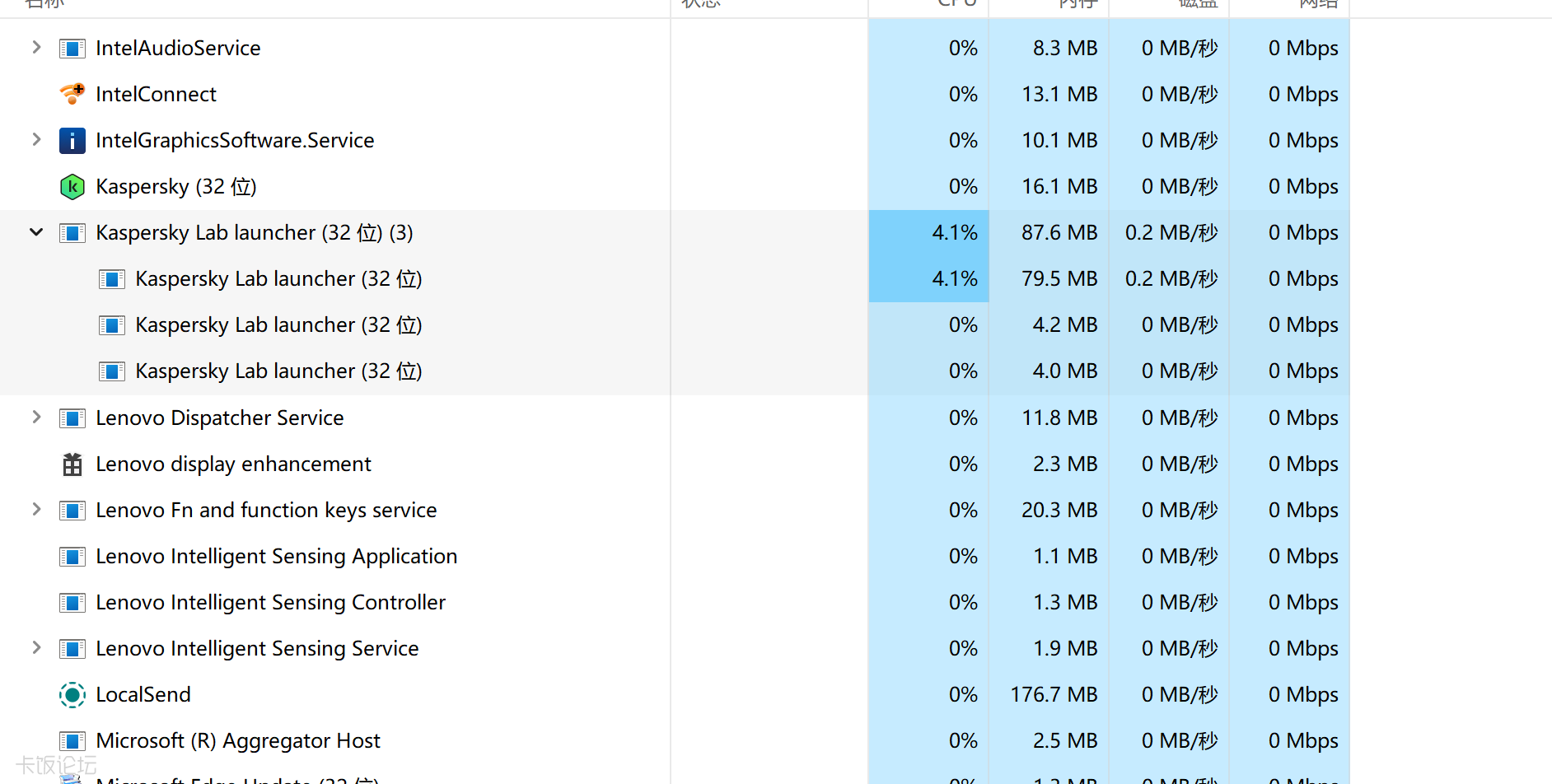Click the 8.3 MB memory value
This screenshot has width=1552, height=784.
click(x=1065, y=49)
